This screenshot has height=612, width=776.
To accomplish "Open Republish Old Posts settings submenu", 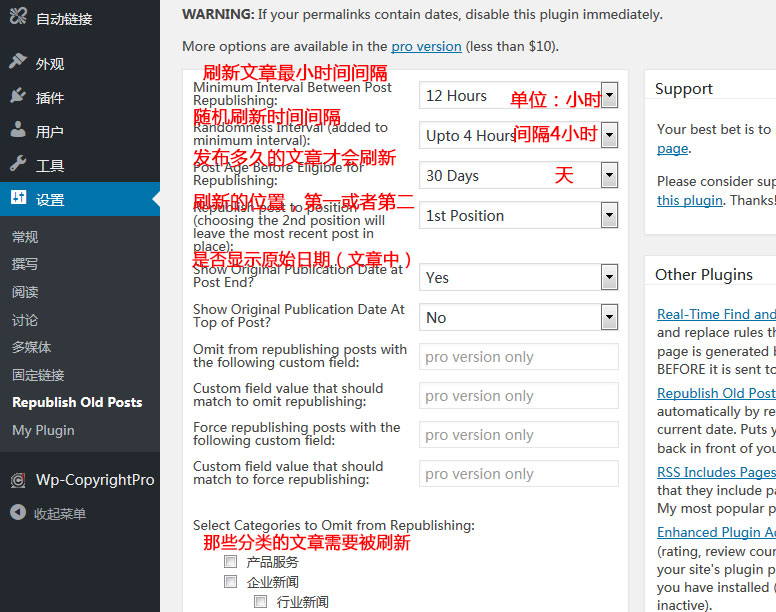I will click(77, 402).
